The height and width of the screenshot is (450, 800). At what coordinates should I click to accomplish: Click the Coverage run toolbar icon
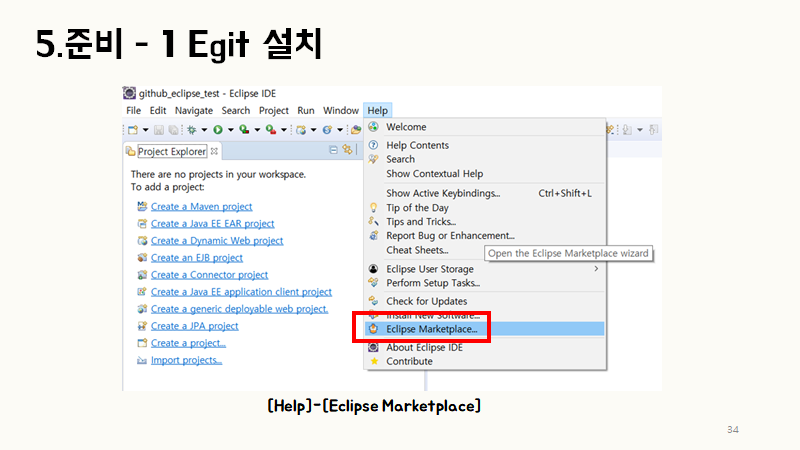pyautogui.click(x=244, y=130)
